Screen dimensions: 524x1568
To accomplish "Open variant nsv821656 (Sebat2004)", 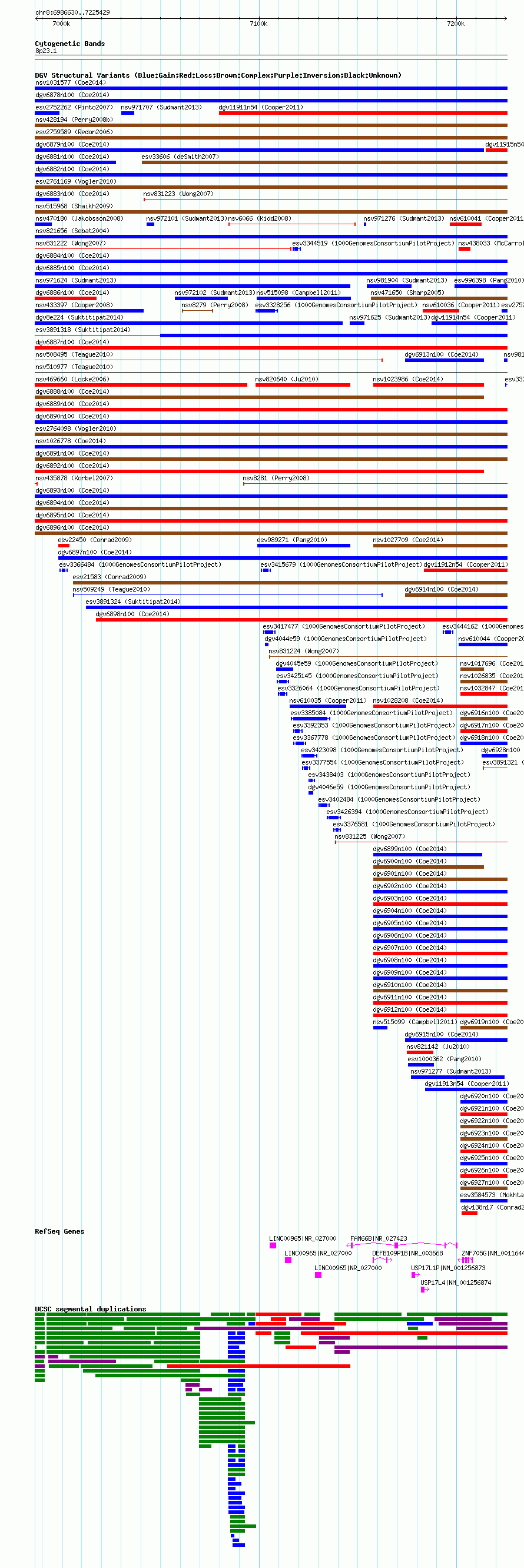I will point(72,231).
